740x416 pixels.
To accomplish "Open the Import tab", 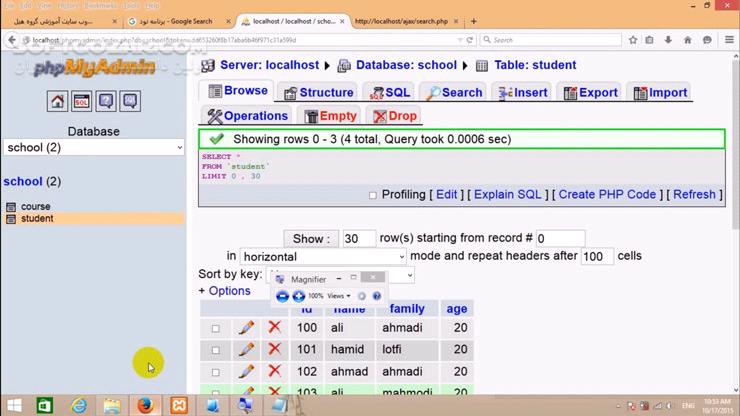I will coord(660,93).
